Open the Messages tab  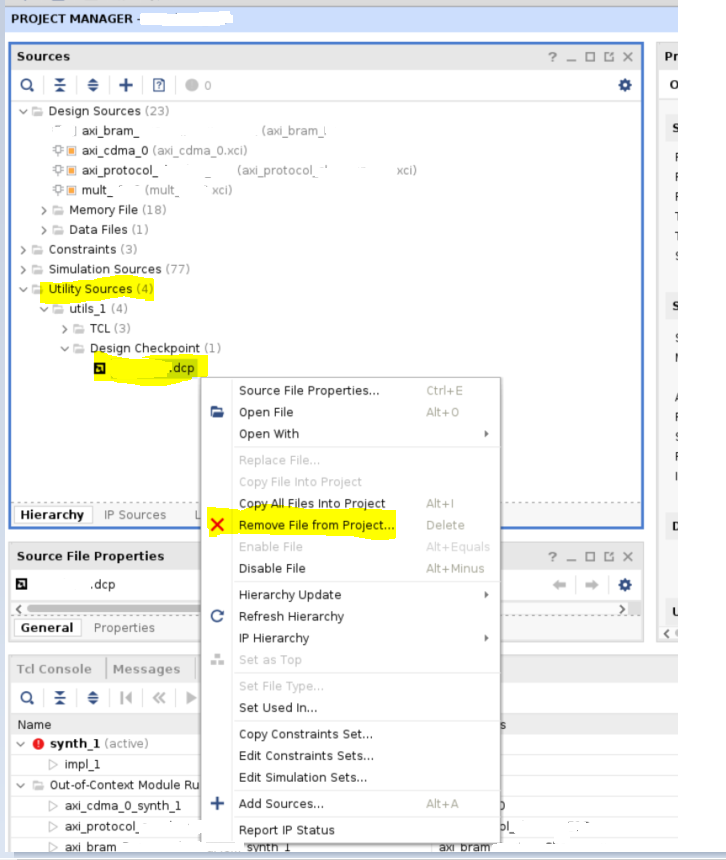pos(145,669)
